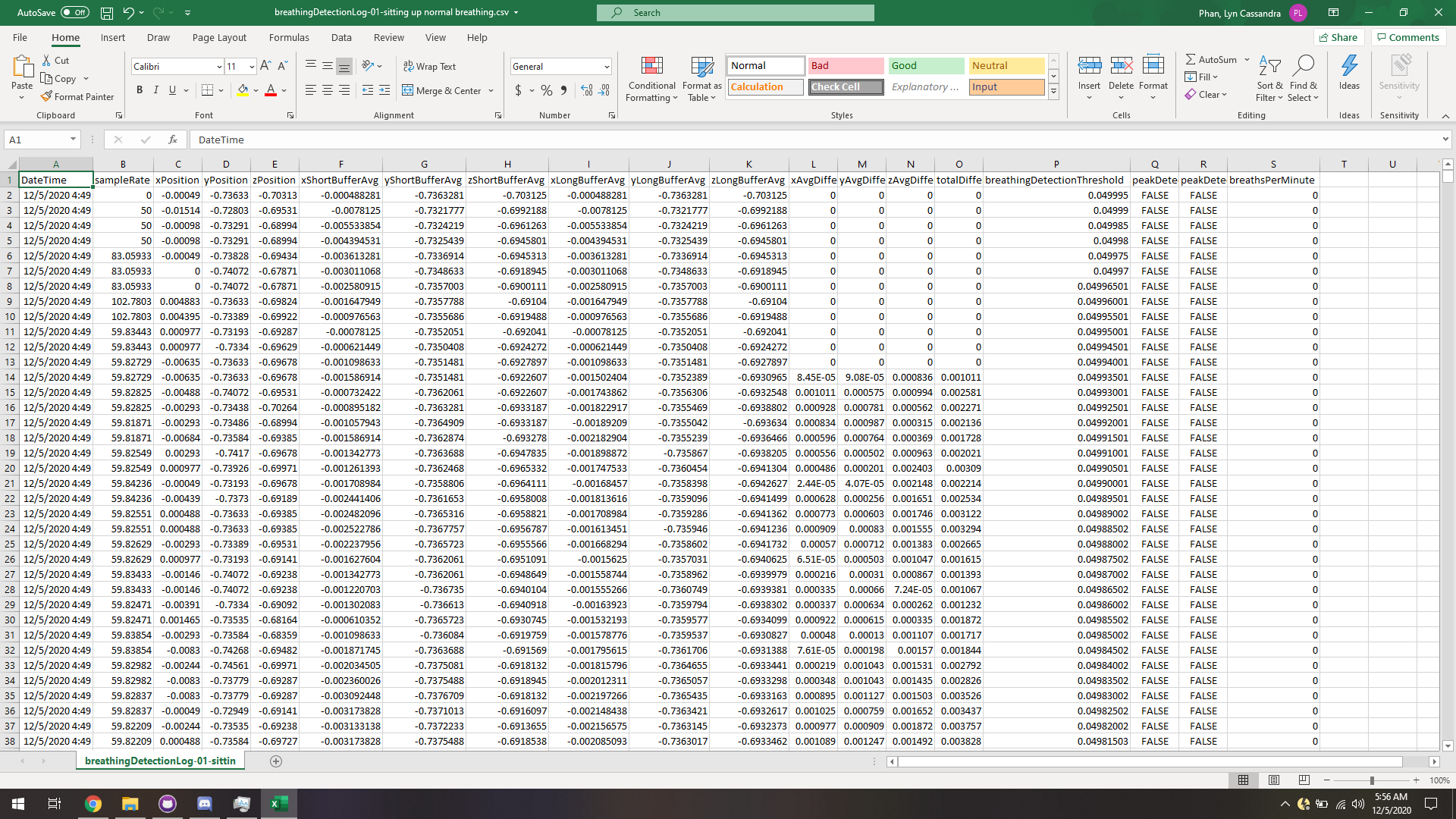Toggle AutoSave switch
1456x819 pixels.
[x=75, y=13]
